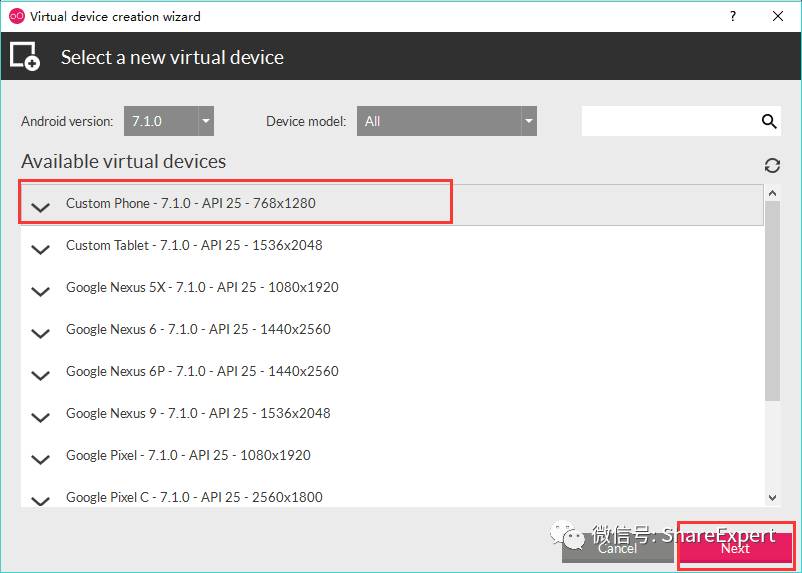Click the search magnifier icon
The width and height of the screenshot is (802, 573).
[x=769, y=121]
